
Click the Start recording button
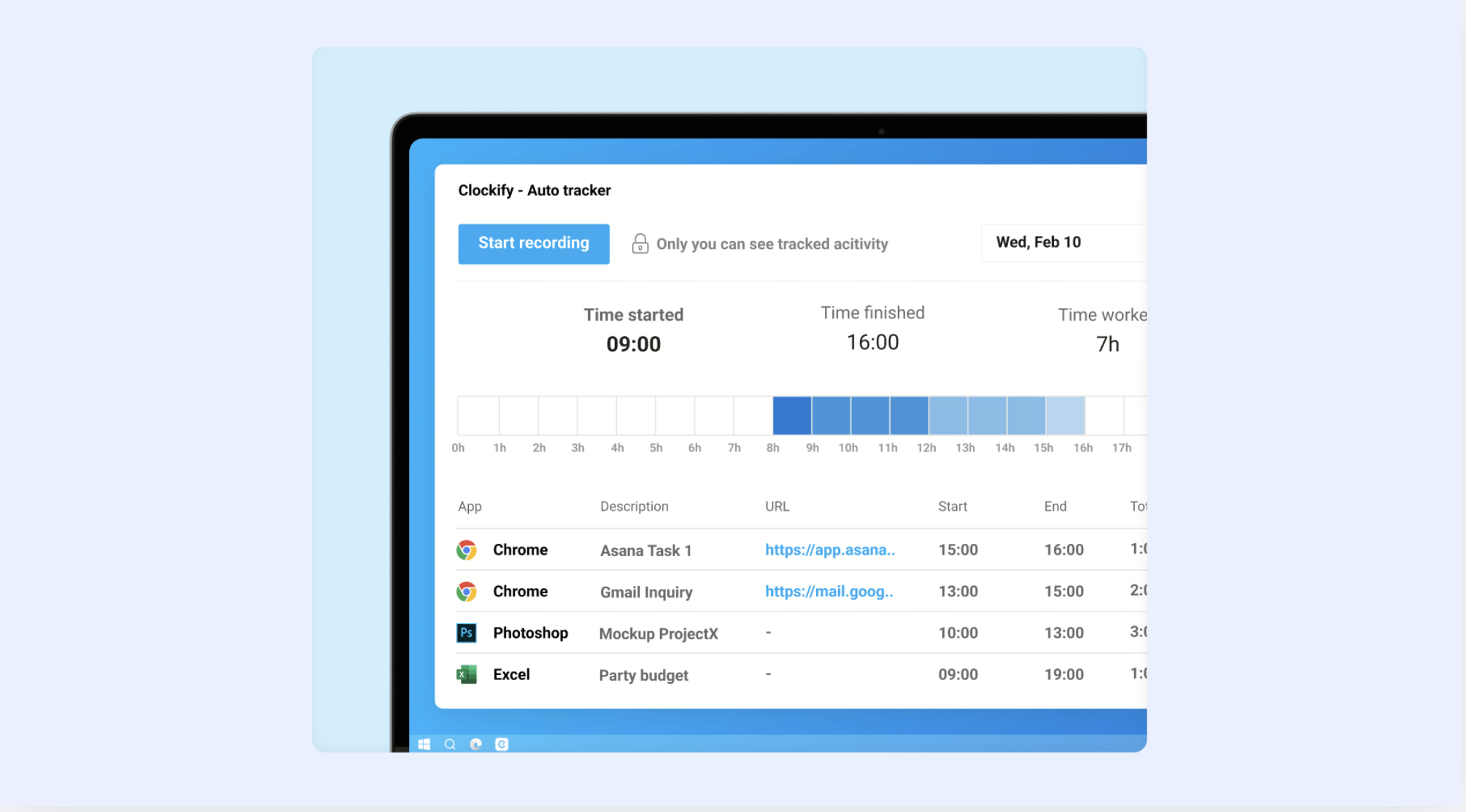pos(533,243)
